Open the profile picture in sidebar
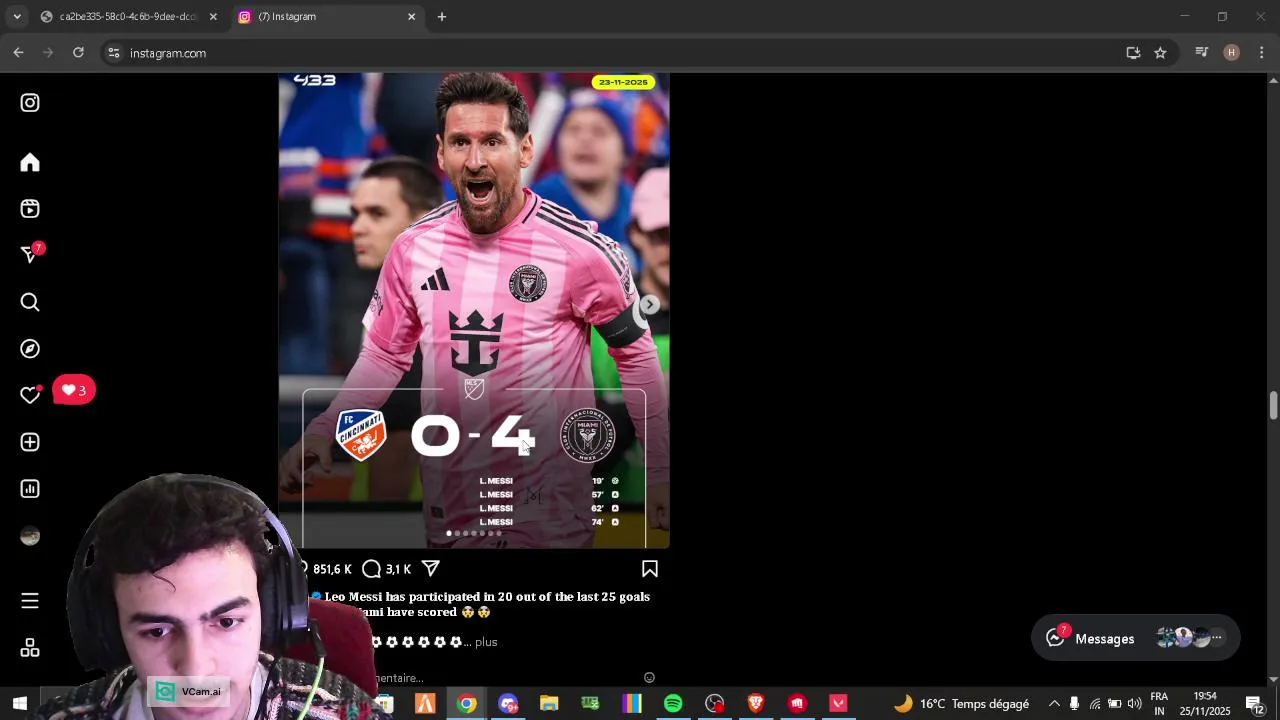1280x720 pixels. pyautogui.click(x=30, y=536)
